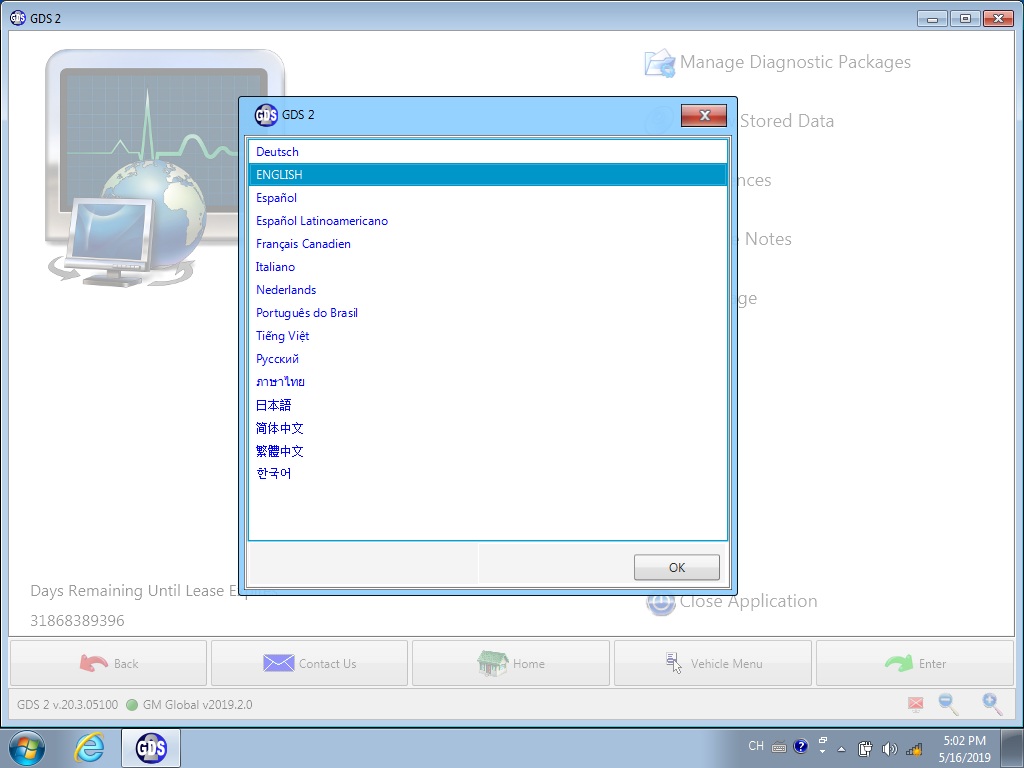
Task: Close the GDS 2 language dialog
Action: point(703,116)
